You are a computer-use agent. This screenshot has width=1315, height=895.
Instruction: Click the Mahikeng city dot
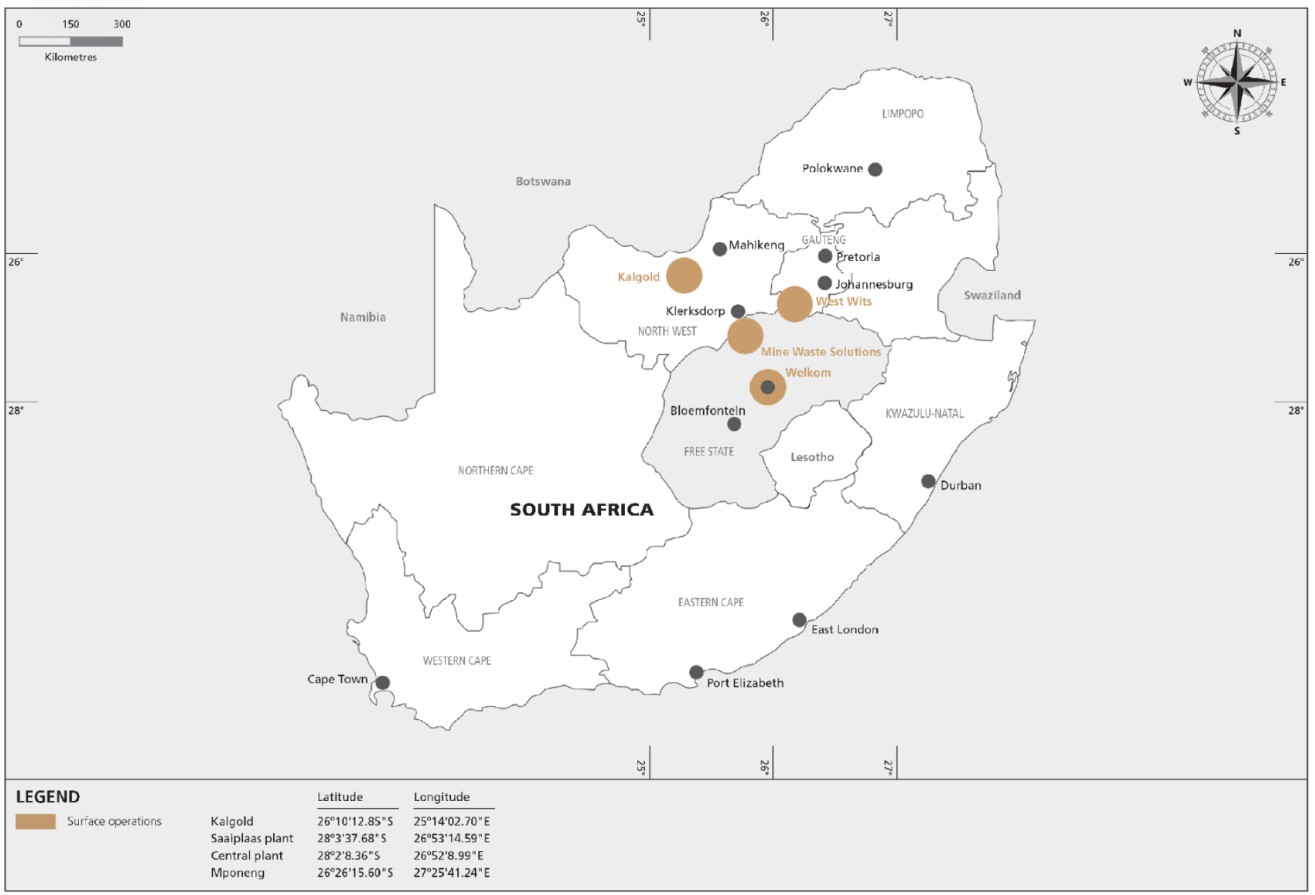pos(719,249)
